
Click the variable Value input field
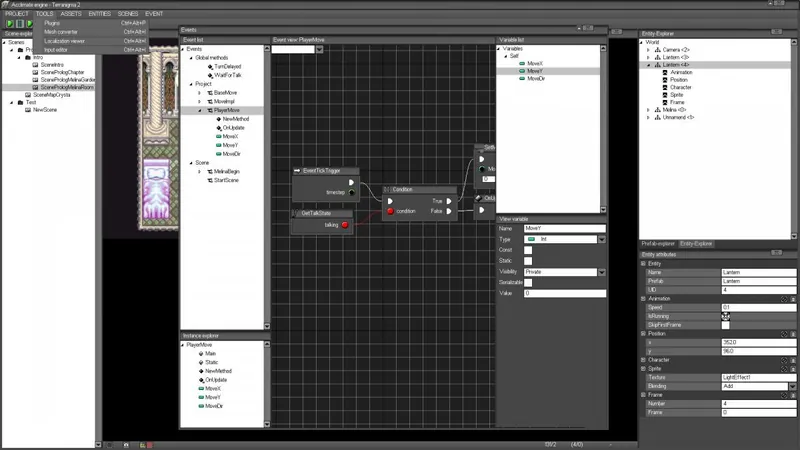[x=565, y=293]
